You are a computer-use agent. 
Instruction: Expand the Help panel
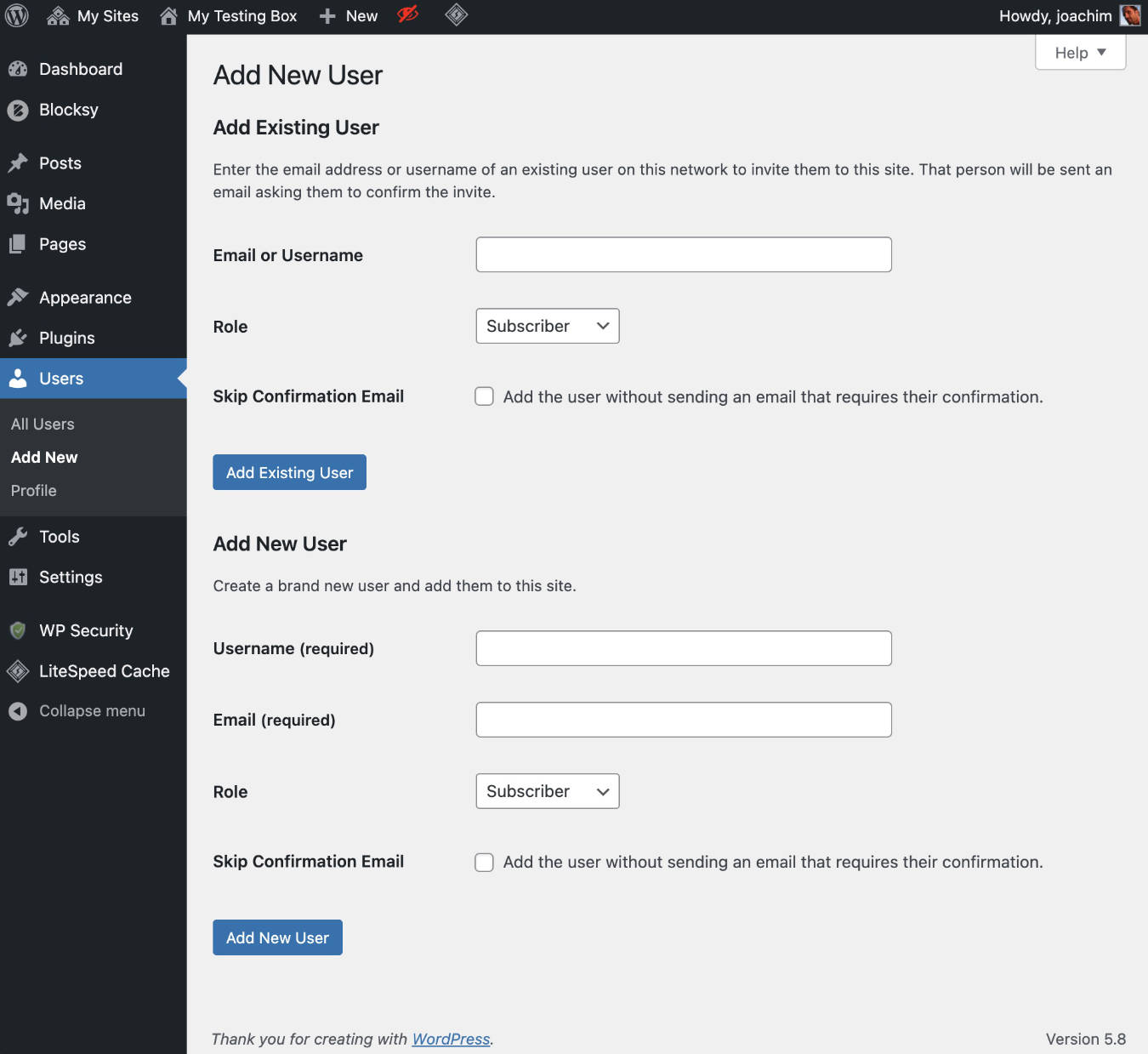coord(1079,52)
